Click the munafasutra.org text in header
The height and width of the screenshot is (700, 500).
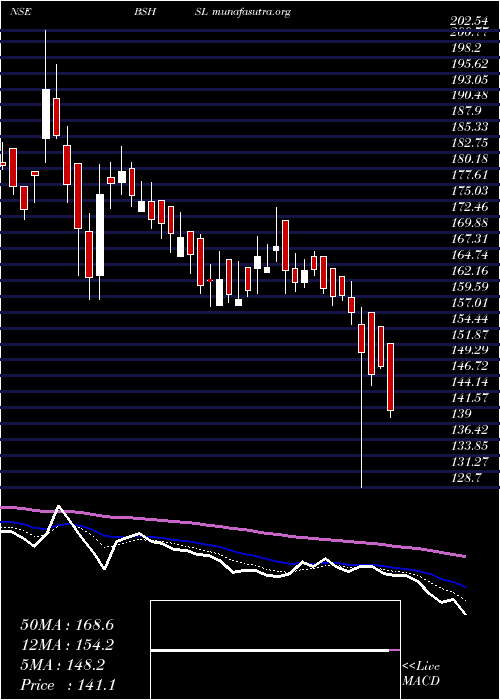251,12
